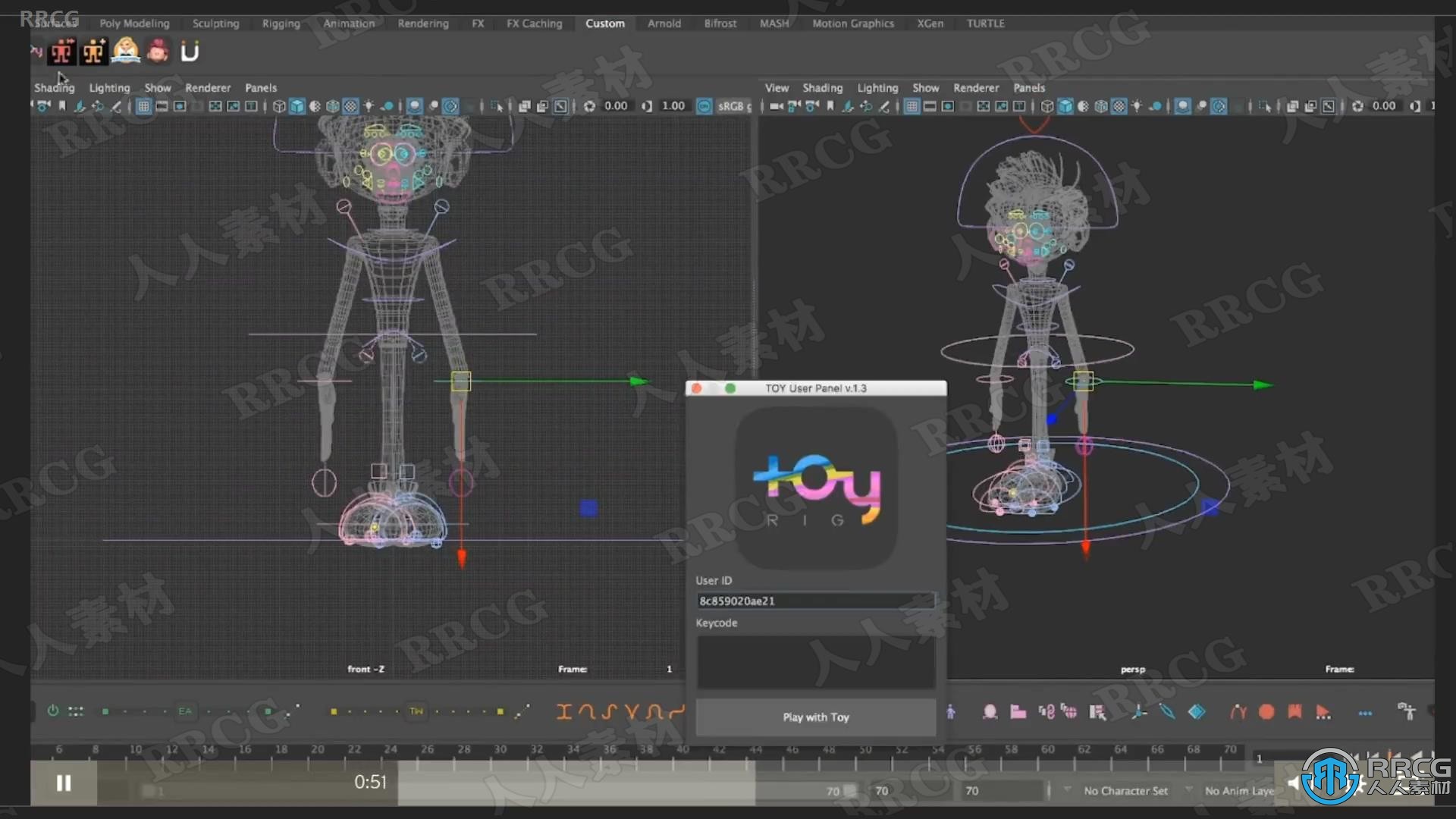The height and width of the screenshot is (819, 1456).
Task: Click camera attributes icon in persp viewport toolbar
Action: point(812,106)
